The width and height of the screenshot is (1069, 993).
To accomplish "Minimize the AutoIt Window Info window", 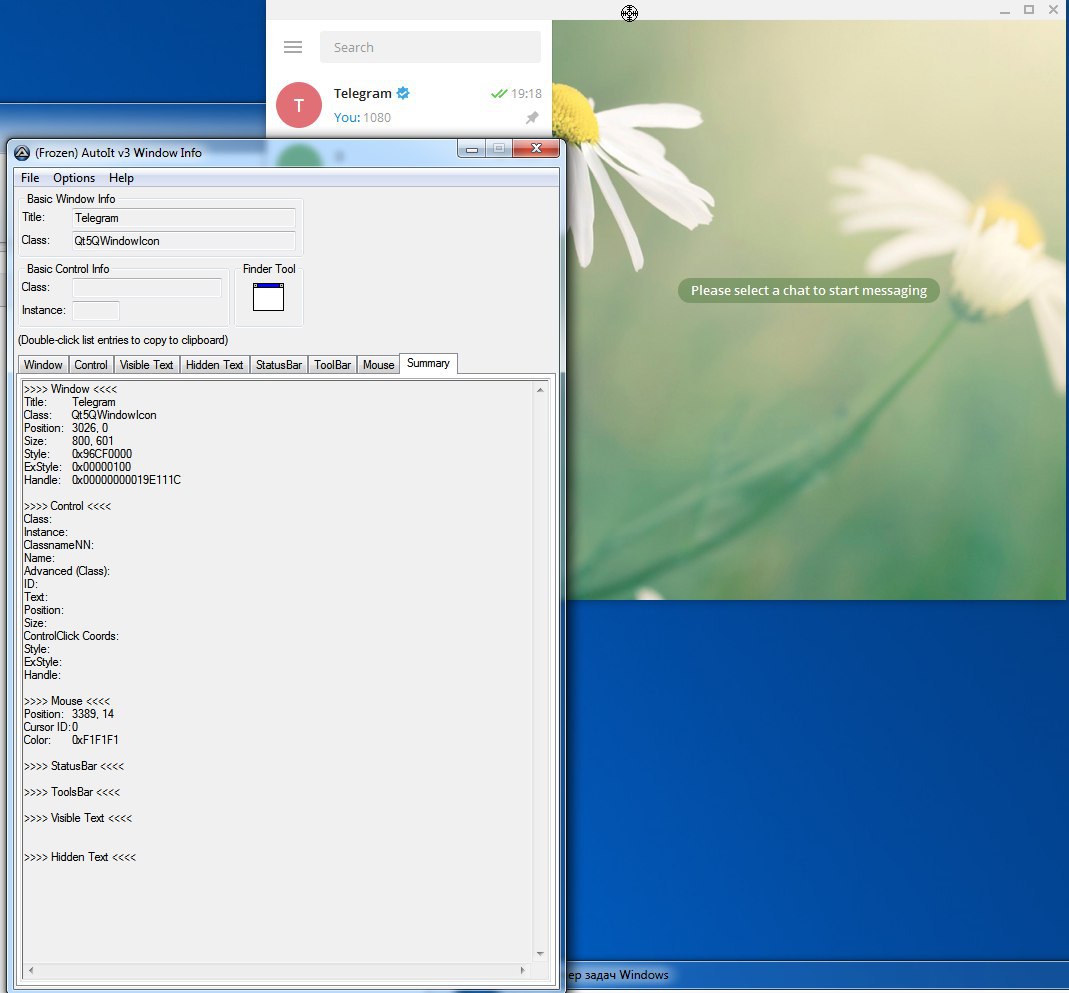I will (x=471, y=149).
